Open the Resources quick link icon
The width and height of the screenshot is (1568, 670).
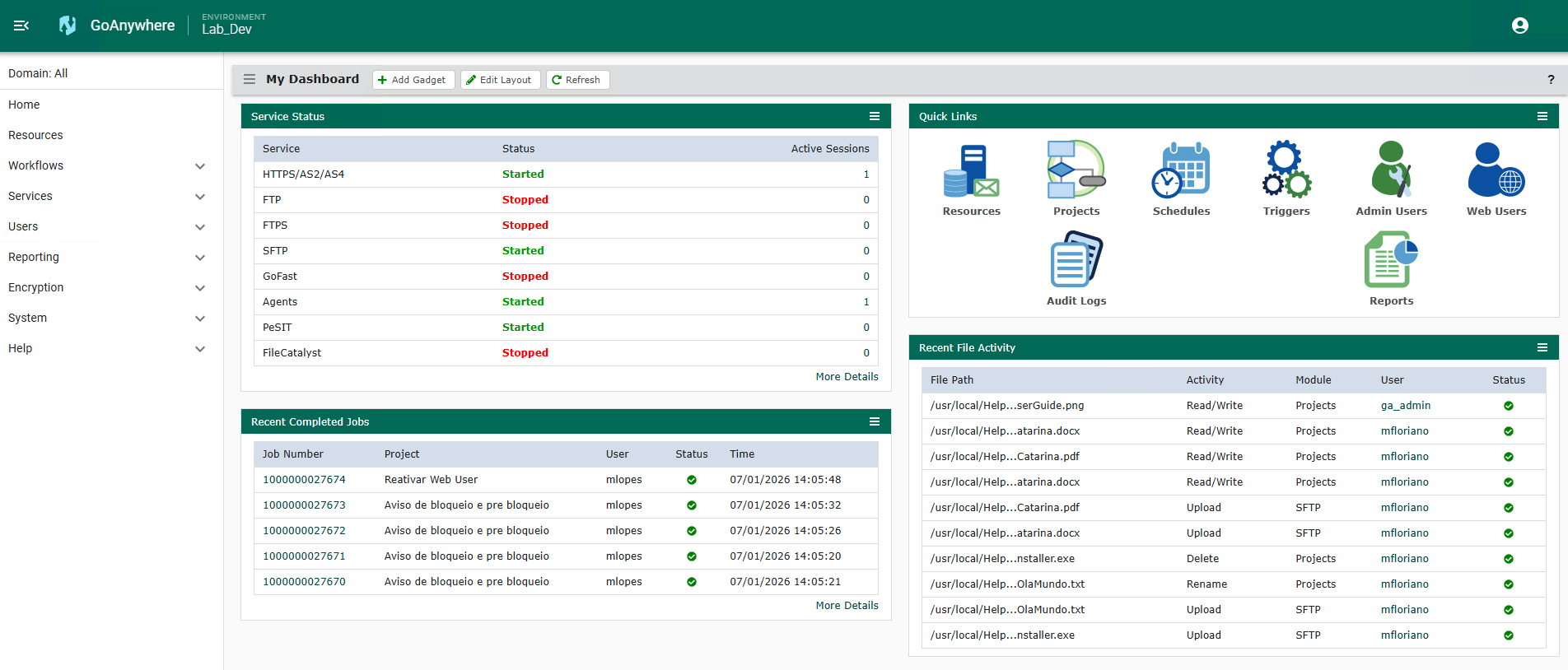(971, 171)
